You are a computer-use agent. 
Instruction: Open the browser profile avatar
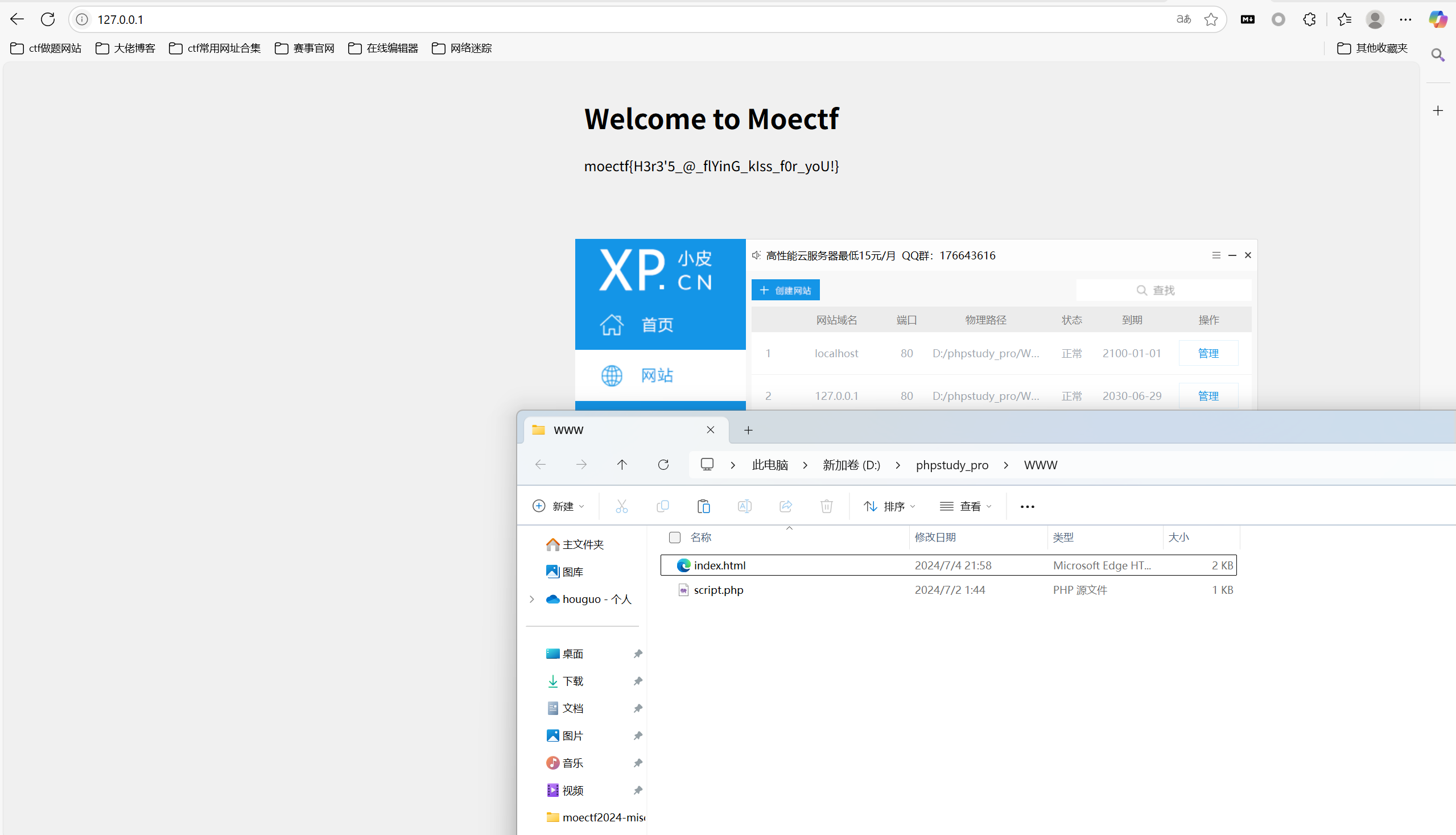1375,19
